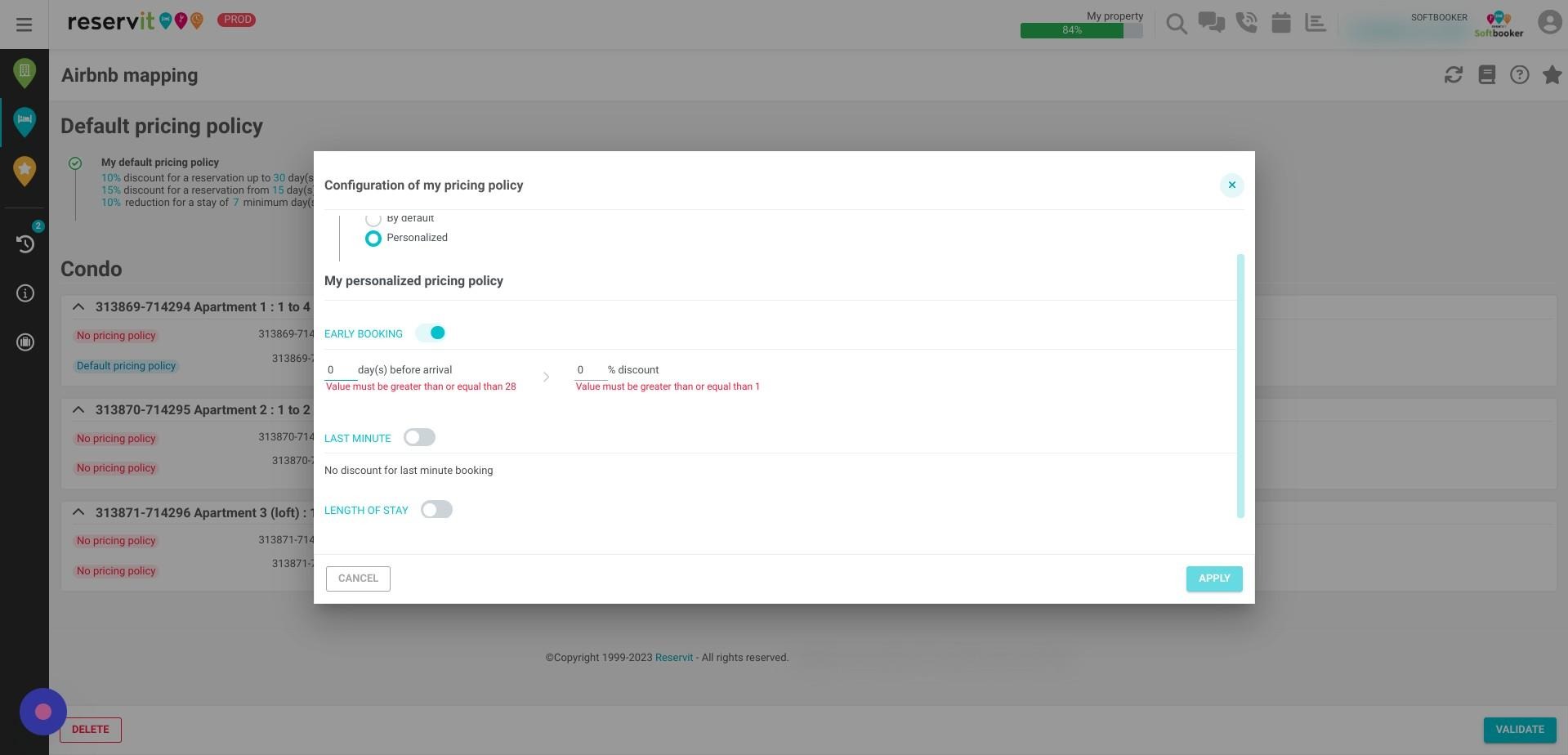Select the Personalized radio option
Image resolution: width=1568 pixels, height=755 pixels.
tap(373, 239)
